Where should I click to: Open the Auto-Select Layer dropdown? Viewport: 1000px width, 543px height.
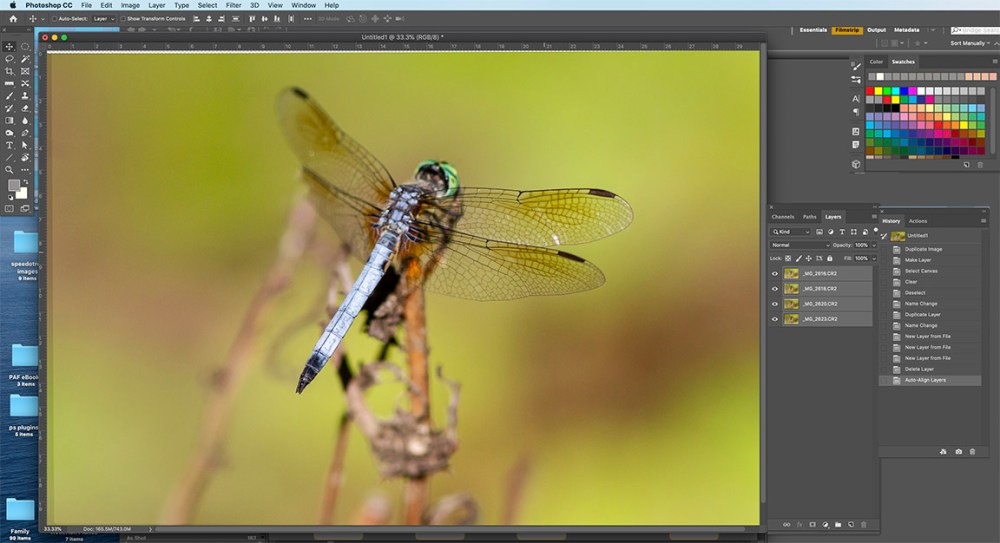point(104,19)
